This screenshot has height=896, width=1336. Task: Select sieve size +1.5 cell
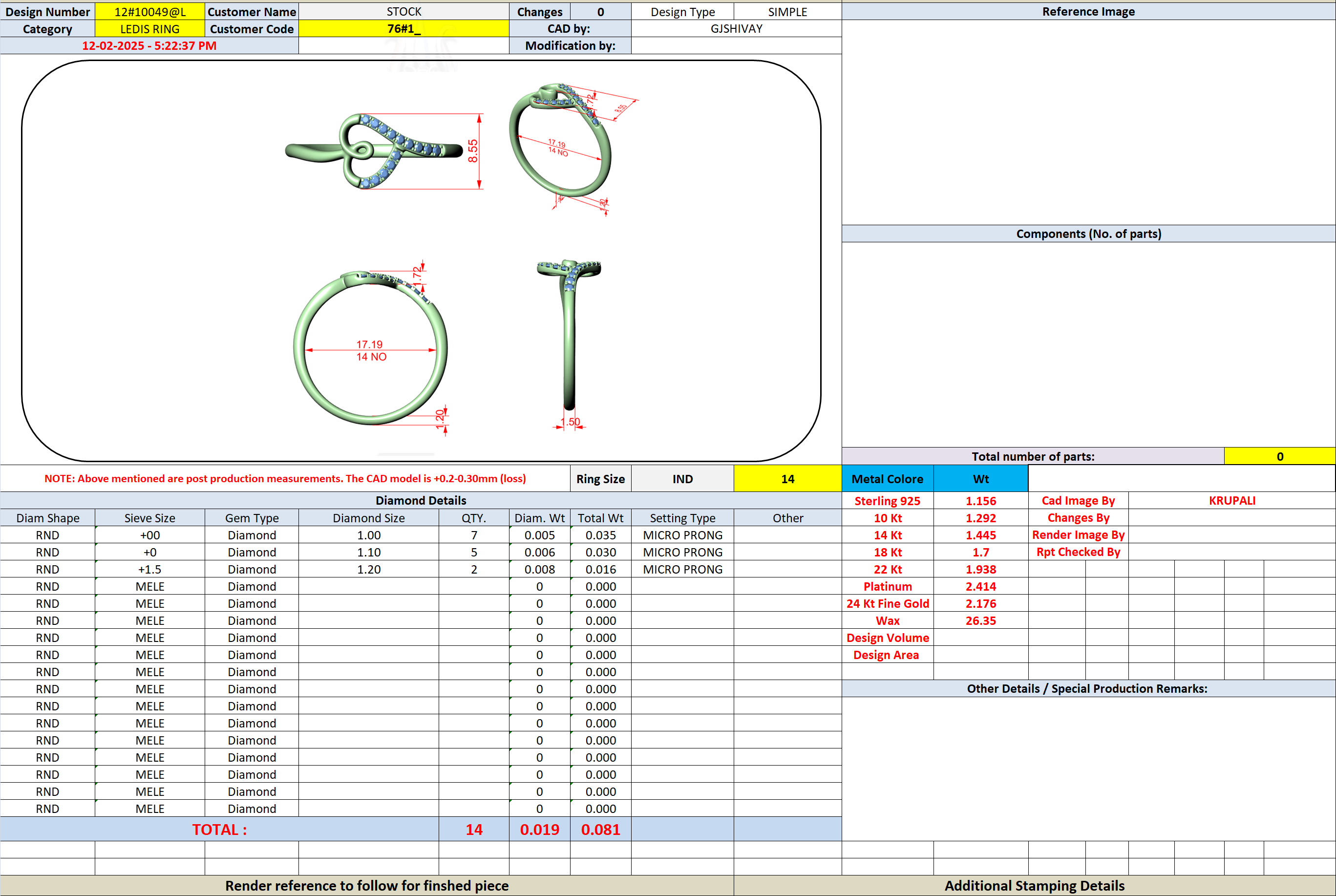pyautogui.click(x=149, y=569)
